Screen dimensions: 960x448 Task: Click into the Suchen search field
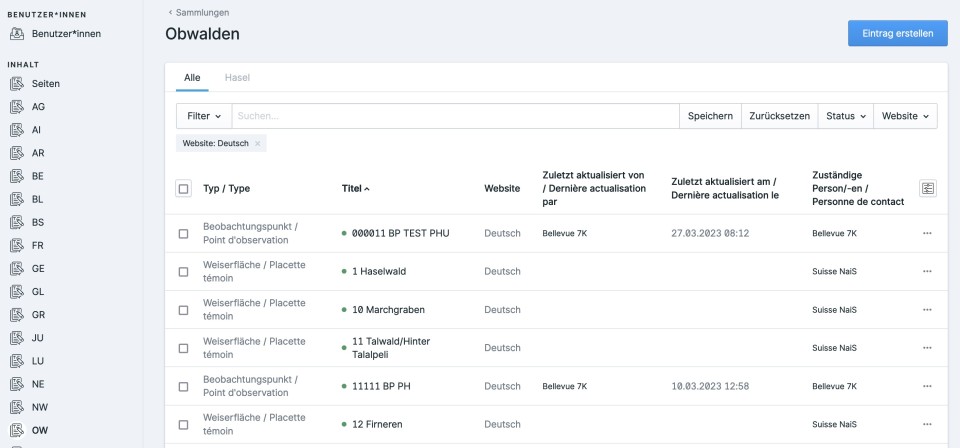(x=455, y=116)
